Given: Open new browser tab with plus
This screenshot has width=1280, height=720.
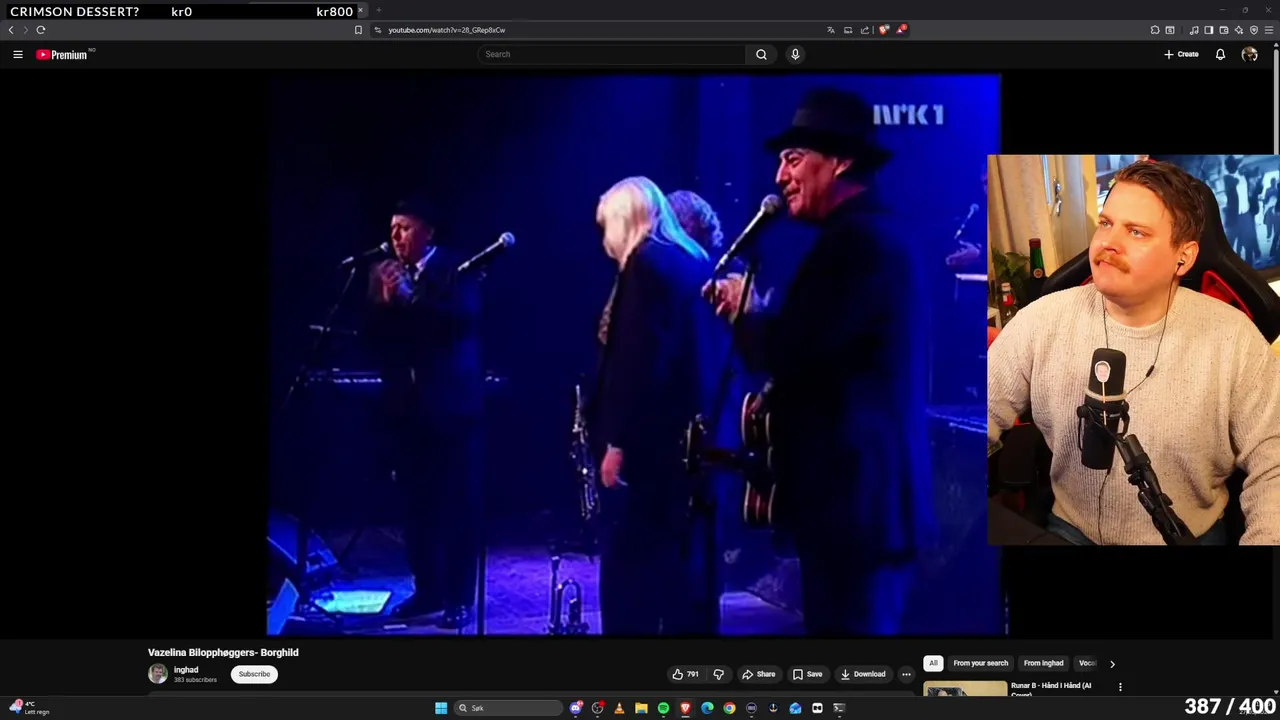Looking at the screenshot, I should [x=378, y=10].
